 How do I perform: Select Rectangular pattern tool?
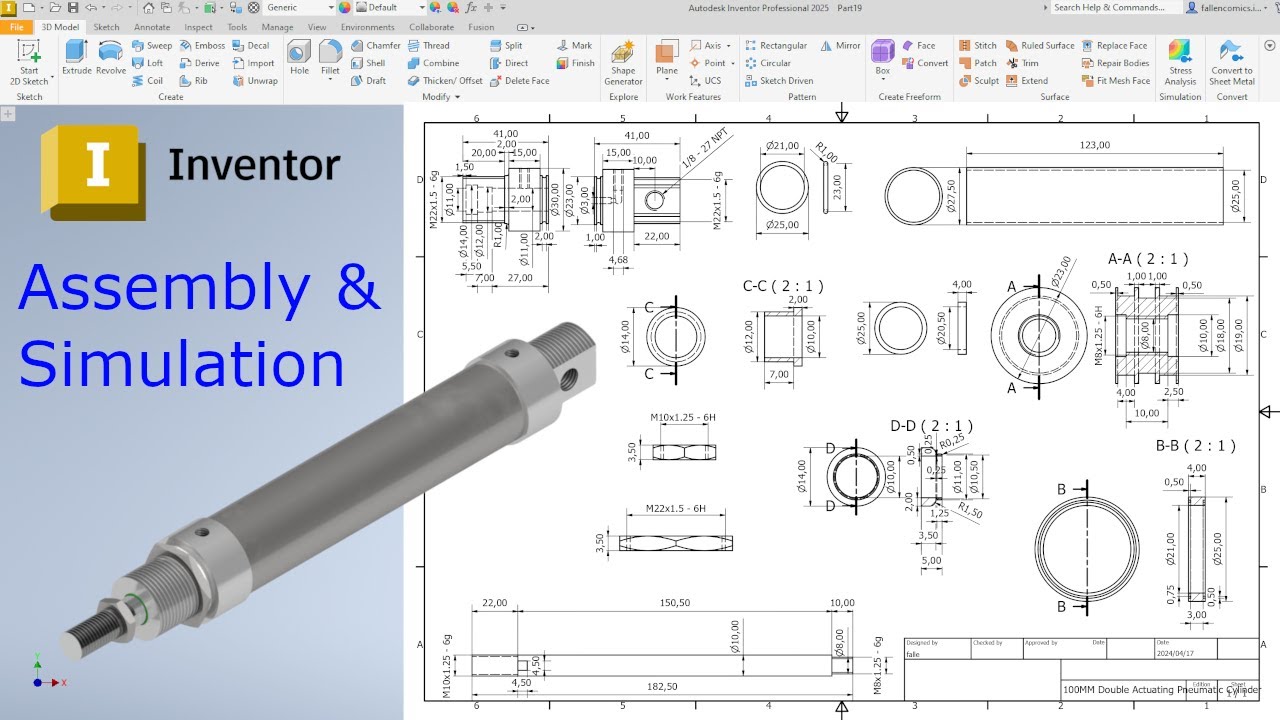point(775,45)
